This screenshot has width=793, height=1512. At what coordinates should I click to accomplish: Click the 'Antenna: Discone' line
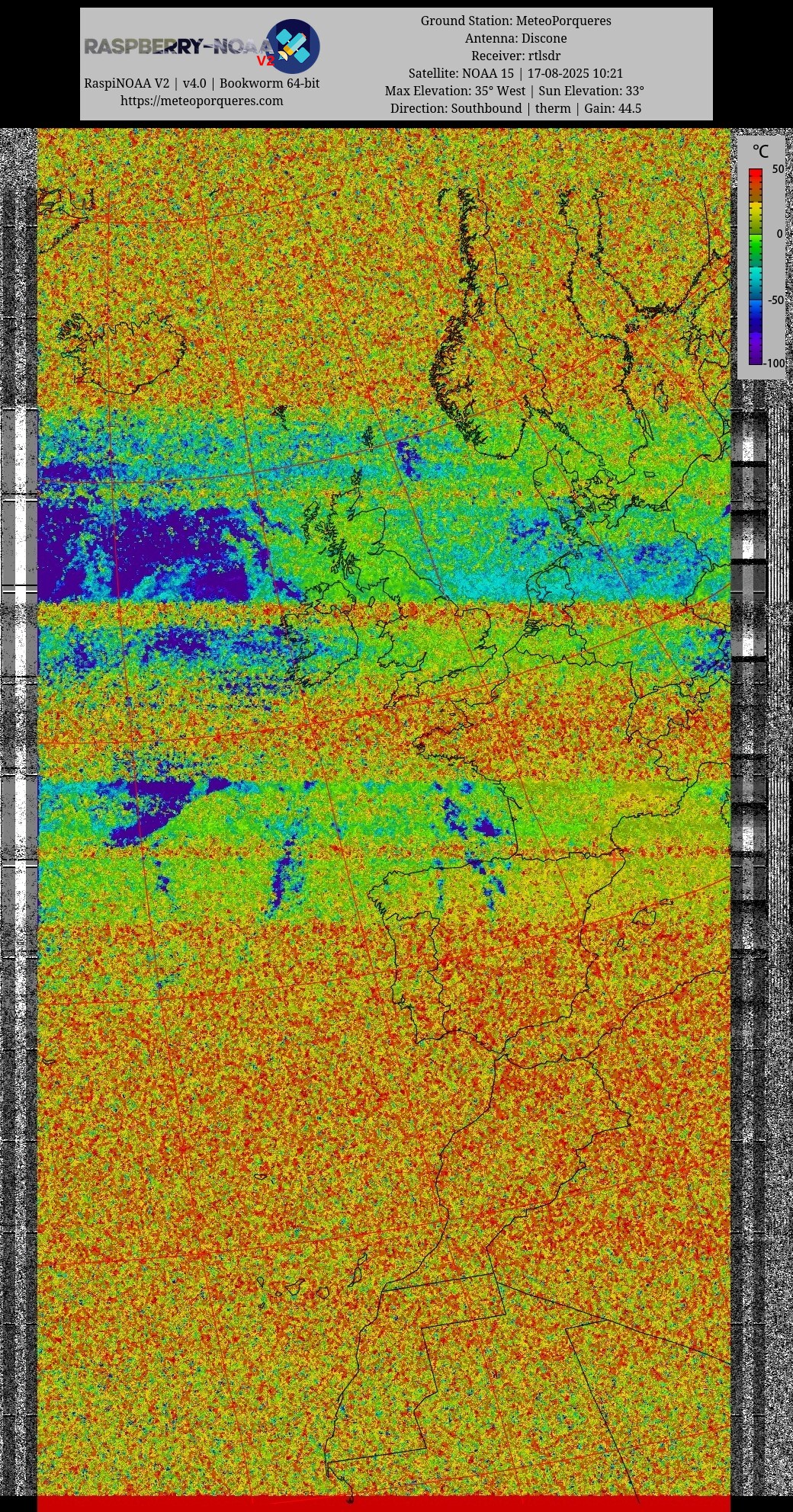[516, 38]
